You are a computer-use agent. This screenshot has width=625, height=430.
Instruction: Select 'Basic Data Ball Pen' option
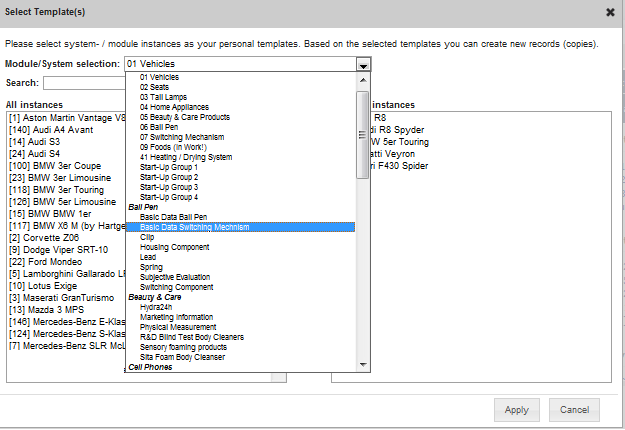coord(173,217)
